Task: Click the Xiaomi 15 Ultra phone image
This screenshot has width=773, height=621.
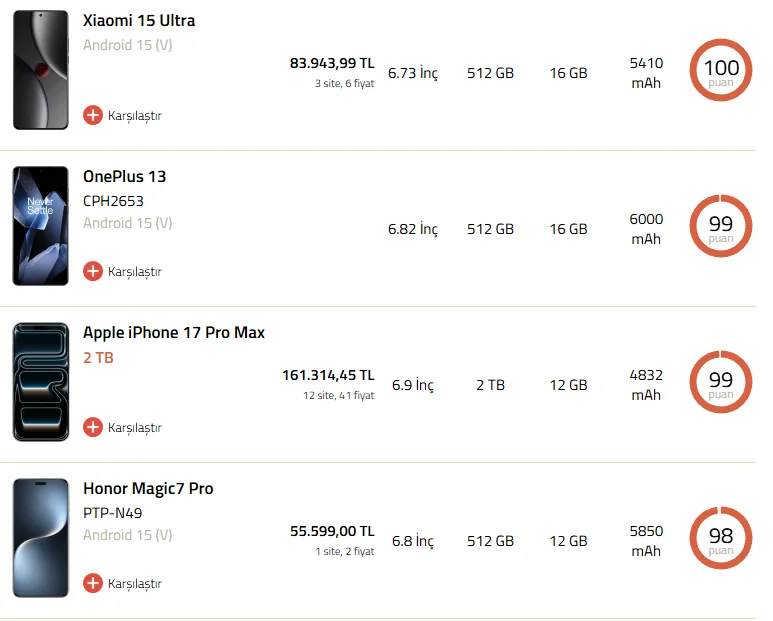Action: click(x=41, y=70)
